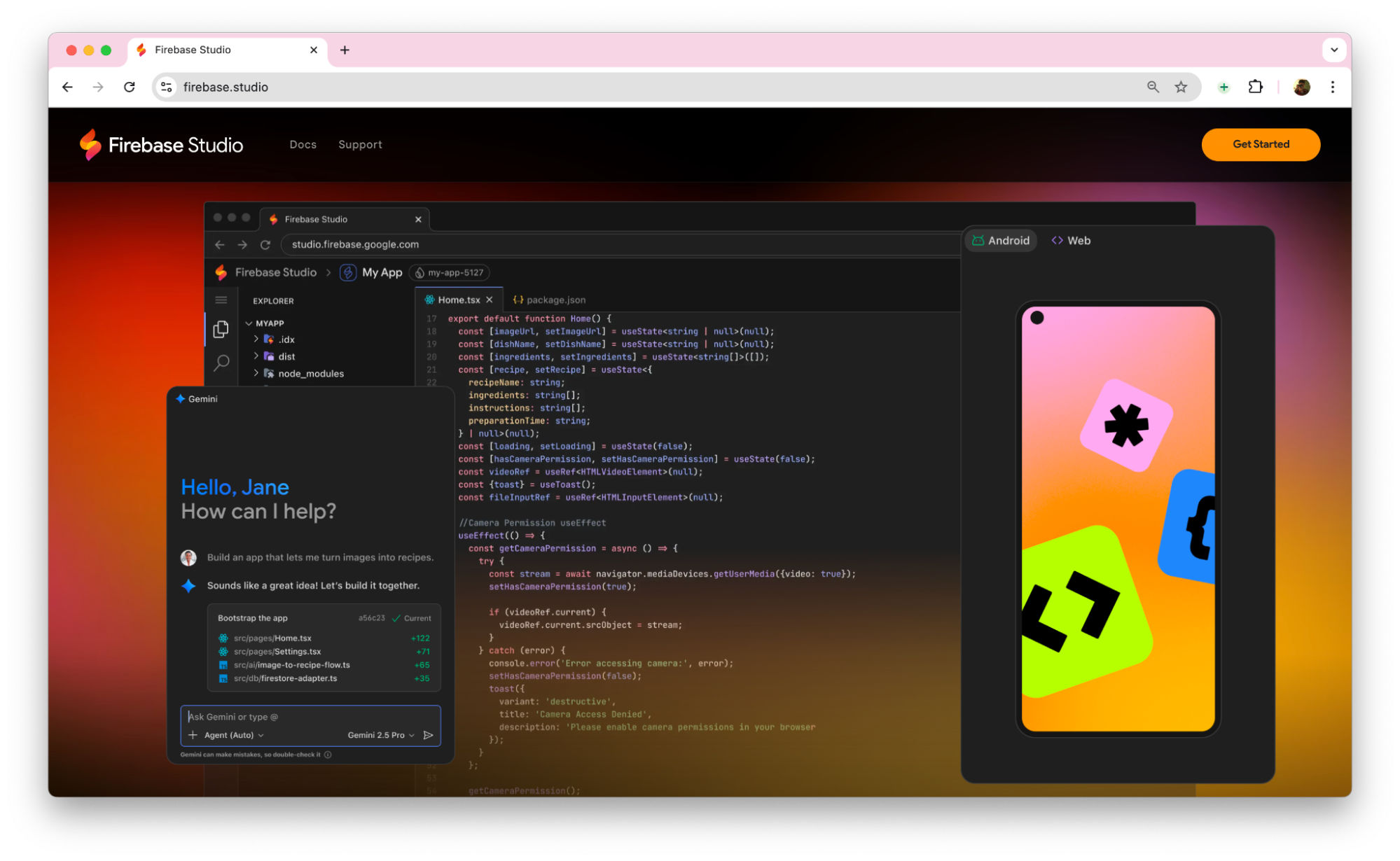Open the Docs link
Image resolution: width=1400 pixels, height=861 pixels.
coord(303,144)
